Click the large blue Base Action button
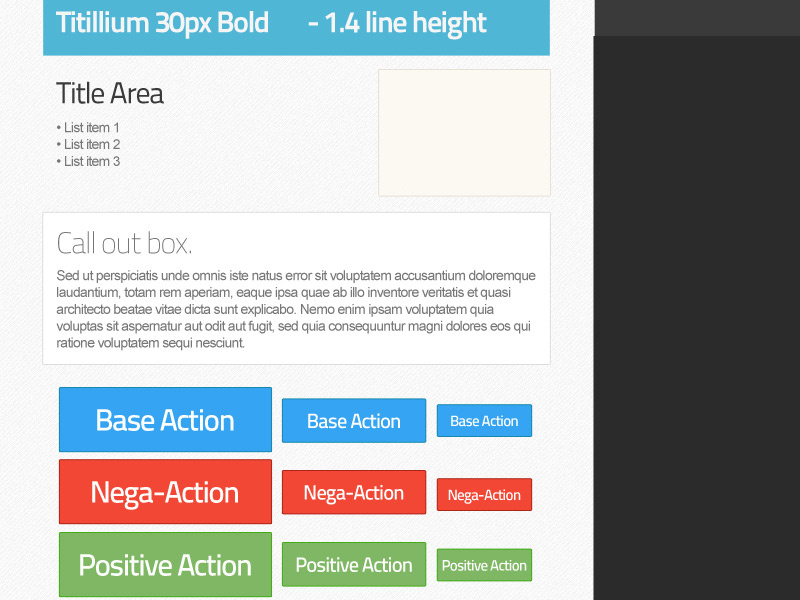 click(x=165, y=420)
